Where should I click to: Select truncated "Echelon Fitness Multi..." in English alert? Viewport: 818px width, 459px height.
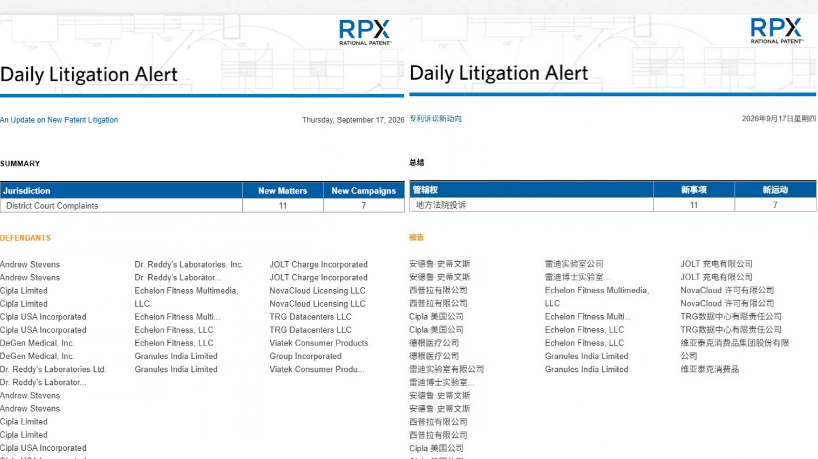(x=177, y=317)
